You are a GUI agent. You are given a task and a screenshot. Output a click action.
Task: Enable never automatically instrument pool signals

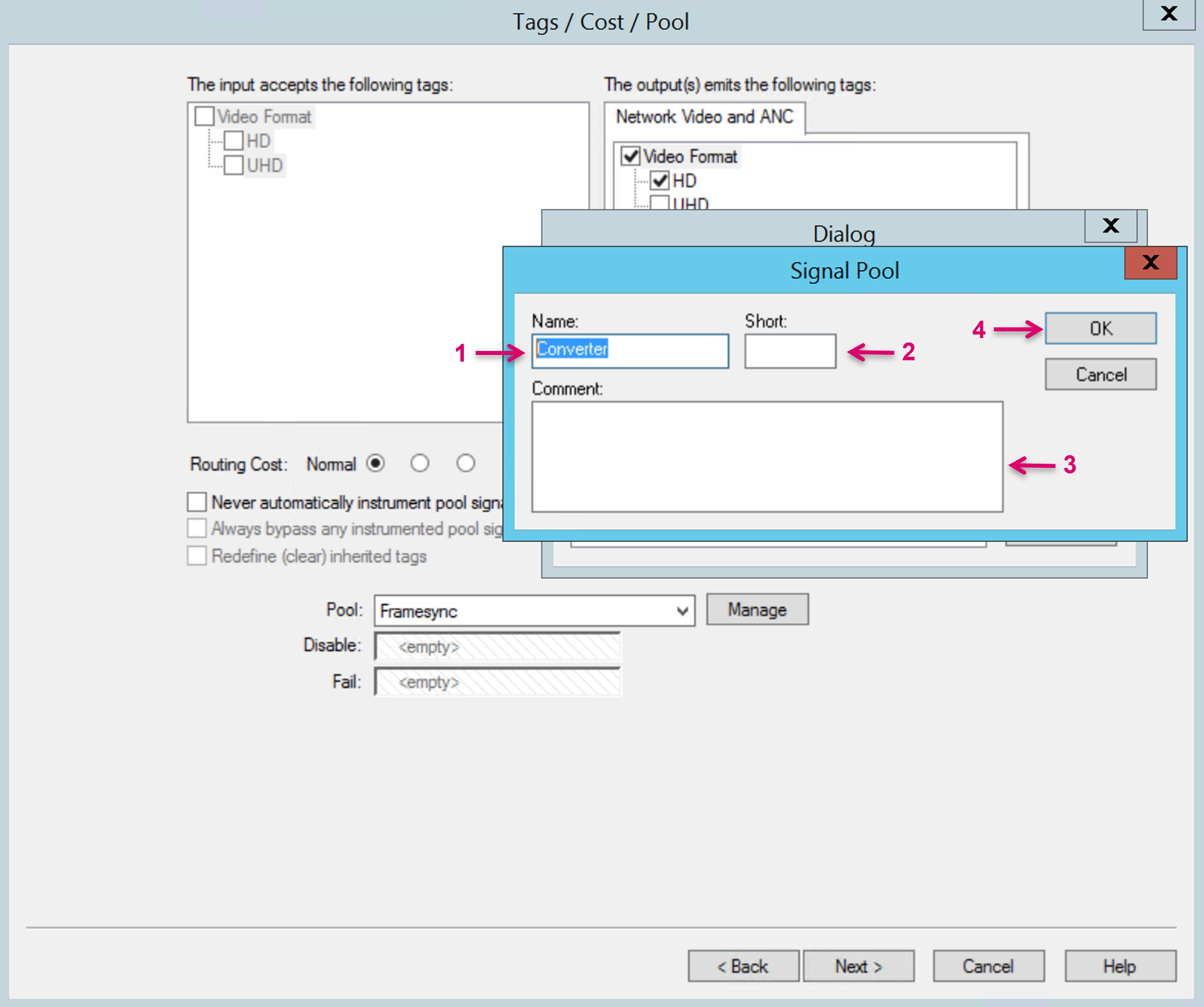point(197,502)
